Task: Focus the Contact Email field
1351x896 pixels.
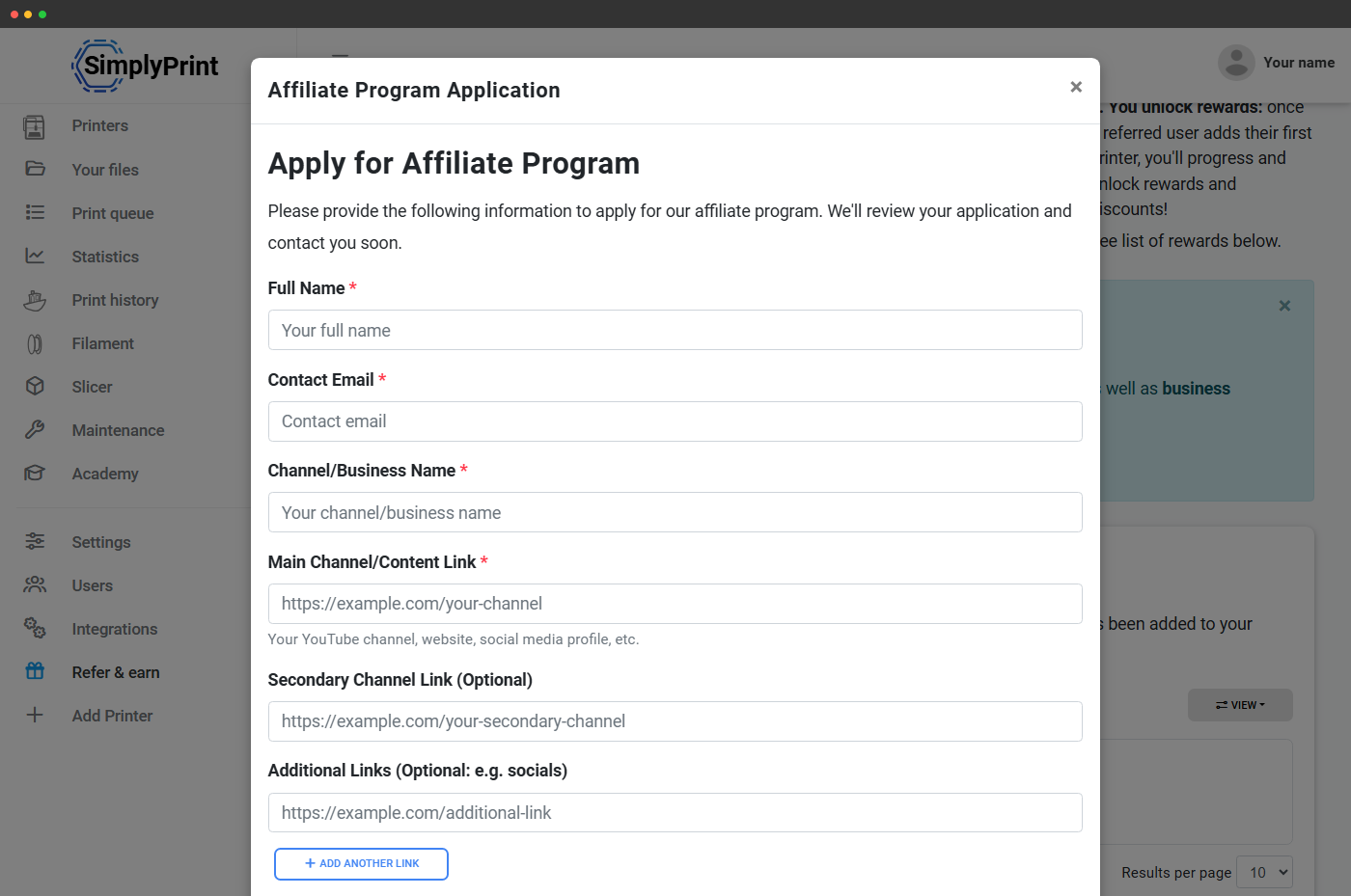Action: pos(675,421)
